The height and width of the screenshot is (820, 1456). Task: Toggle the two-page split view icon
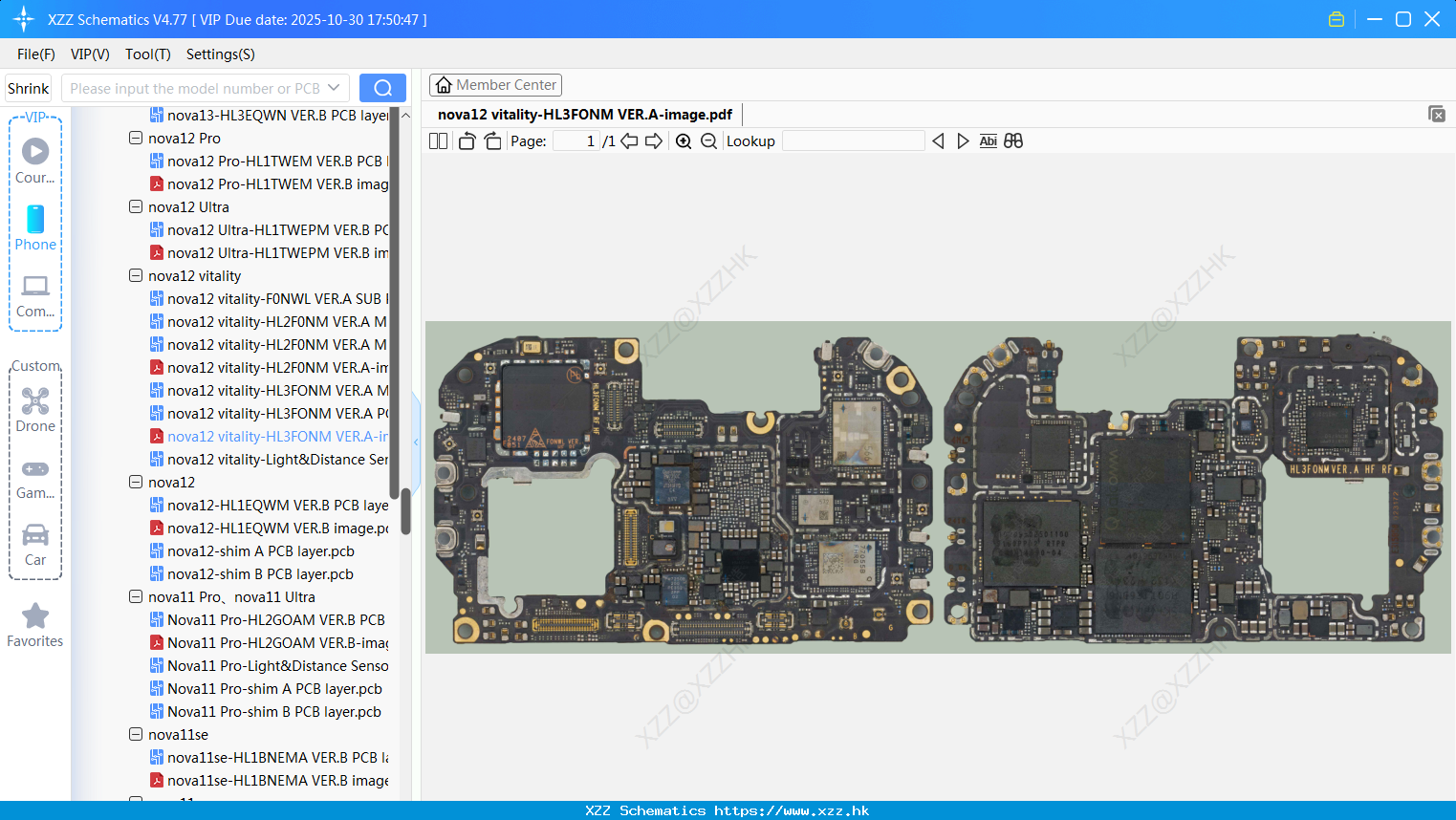(x=438, y=141)
